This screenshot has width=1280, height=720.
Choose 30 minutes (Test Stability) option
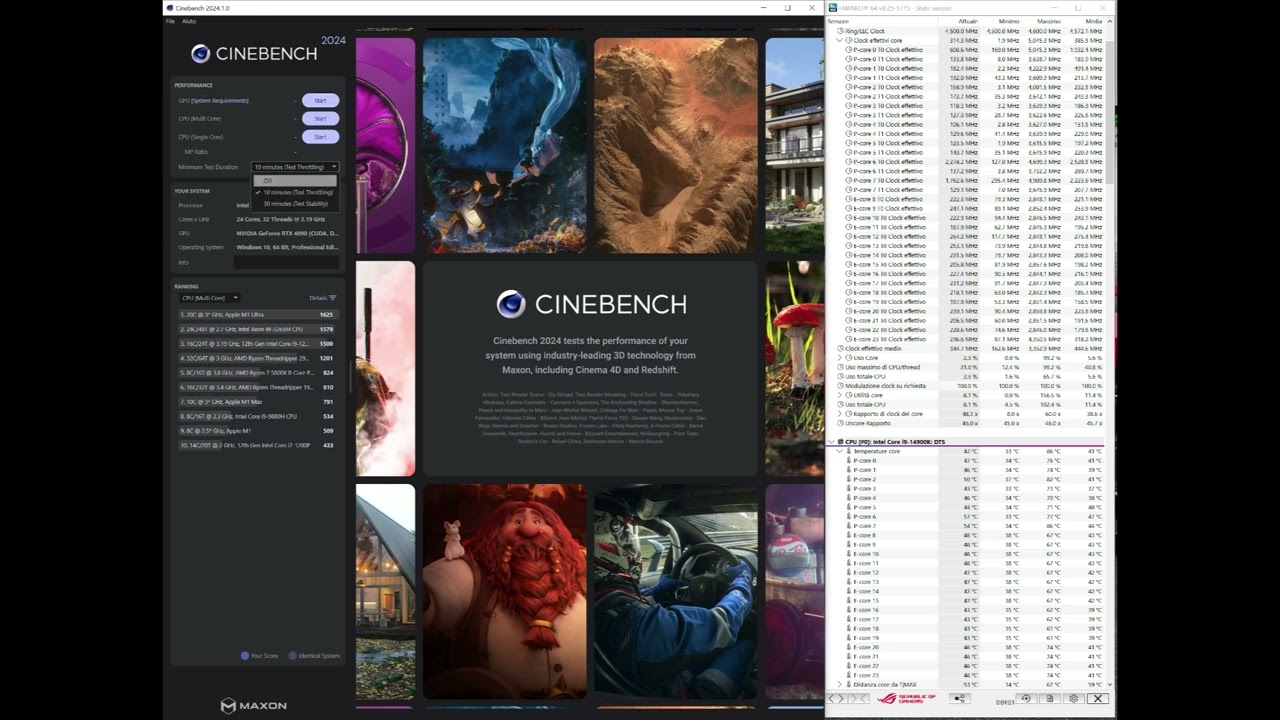[x=295, y=203]
